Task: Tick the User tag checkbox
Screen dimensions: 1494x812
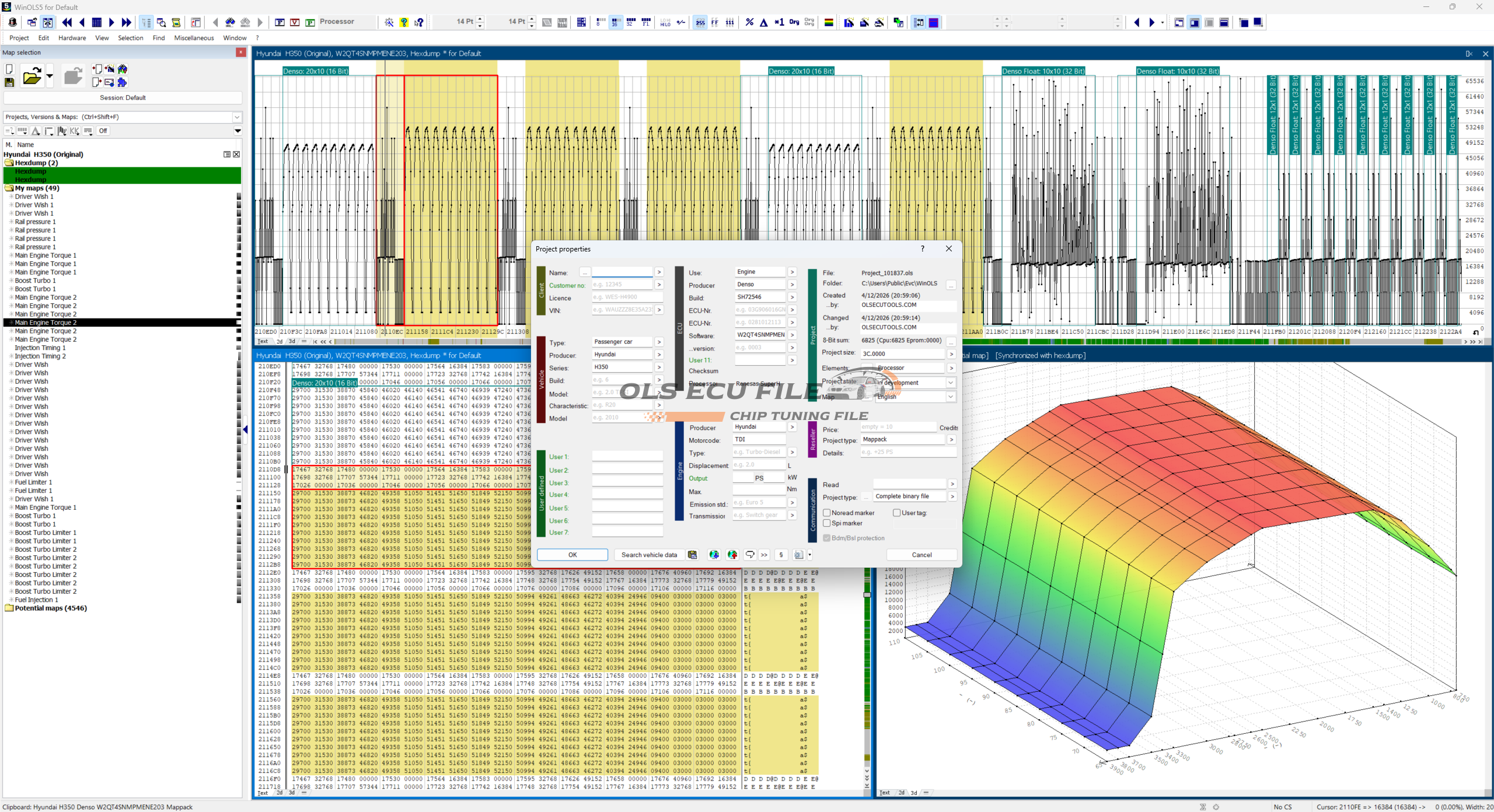Action: tap(896, 513)
